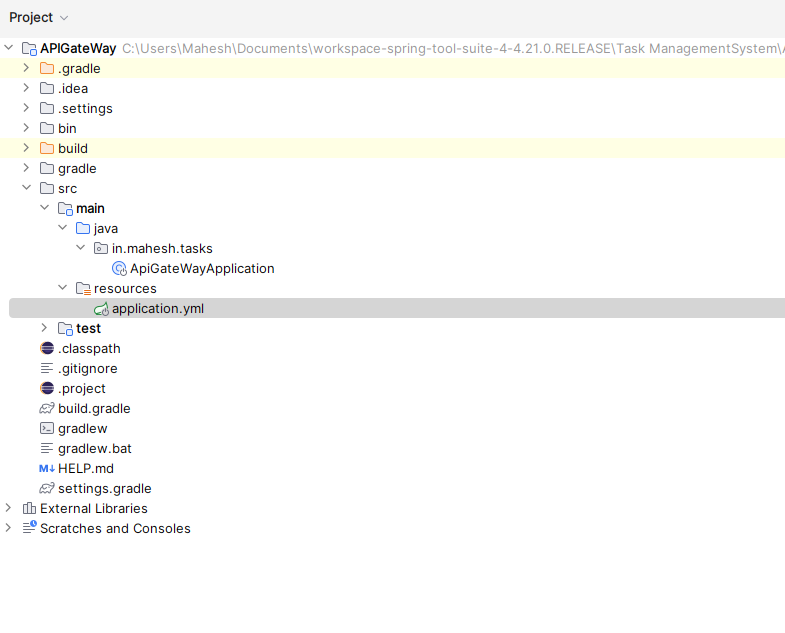Screen dimensions: 785x633
Task: Click the gradle folder icon
Action: pos(47,168)
